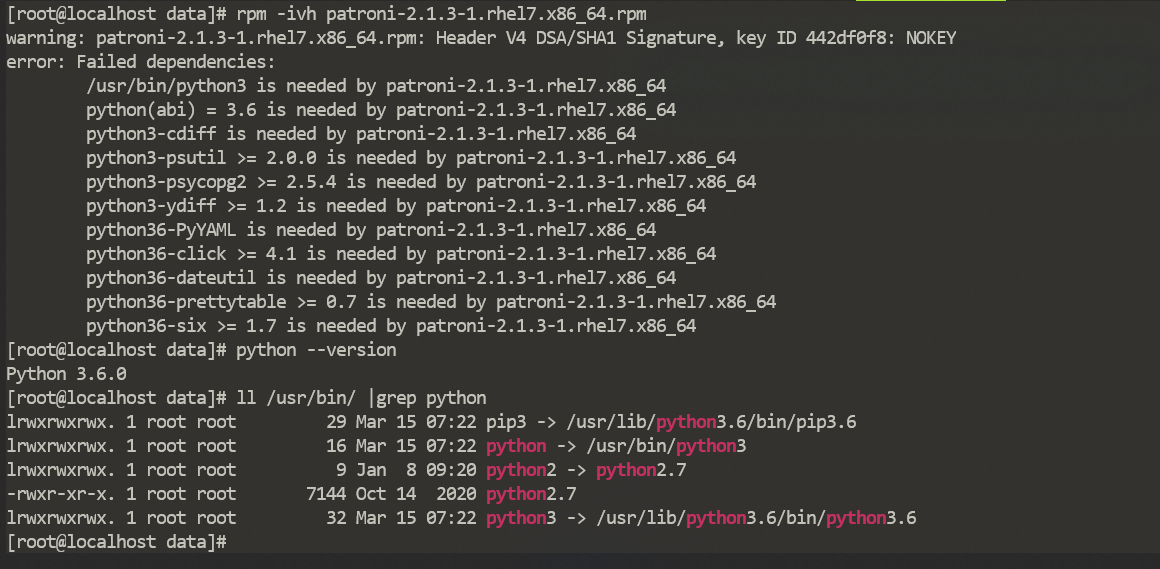Click the python3-psycopg2 >= 2.5.4 line
The image size is (1160, 569).
click(x=421, y=181)
